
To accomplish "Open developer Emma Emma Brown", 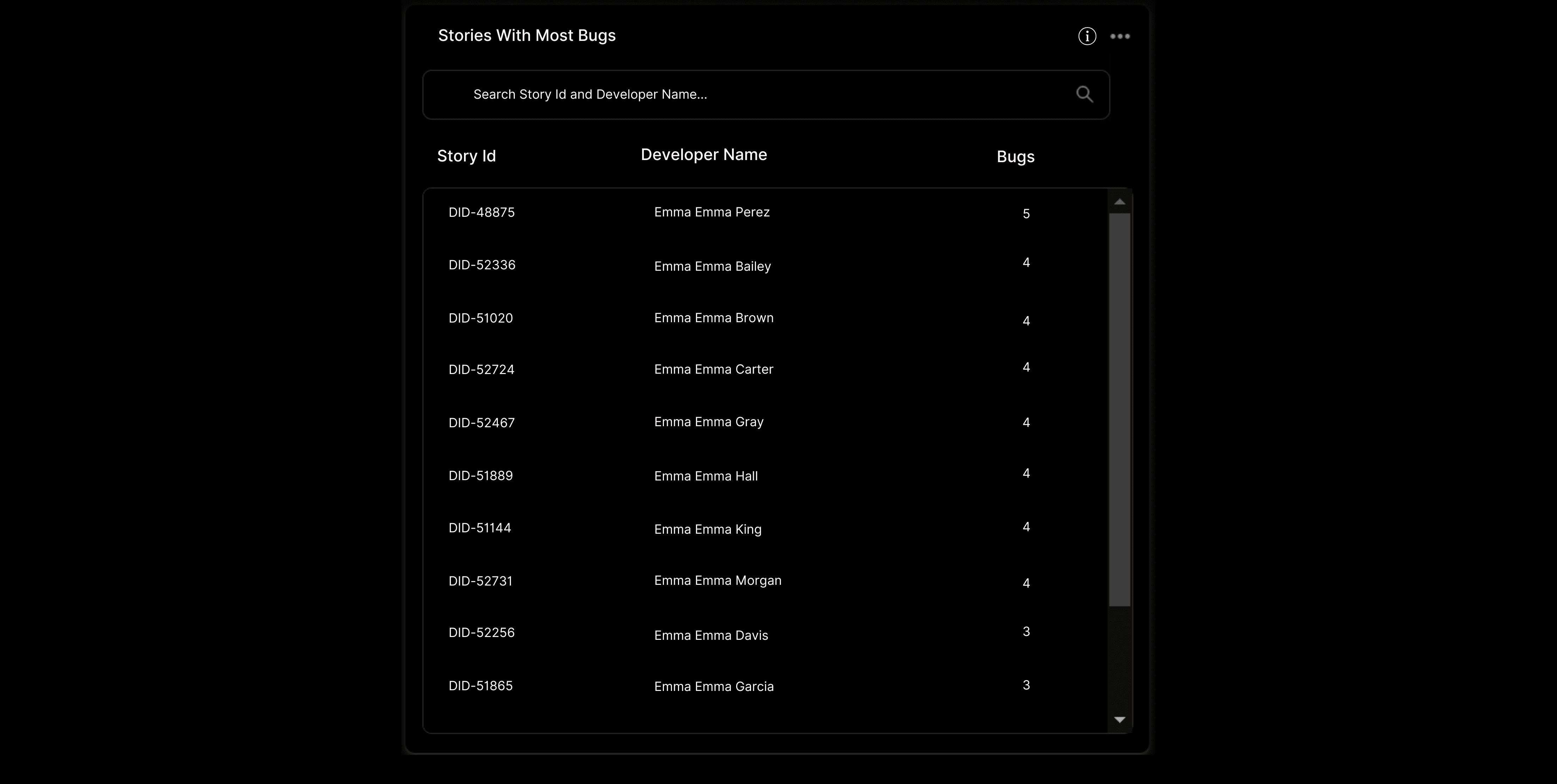I will click(714, 317).
